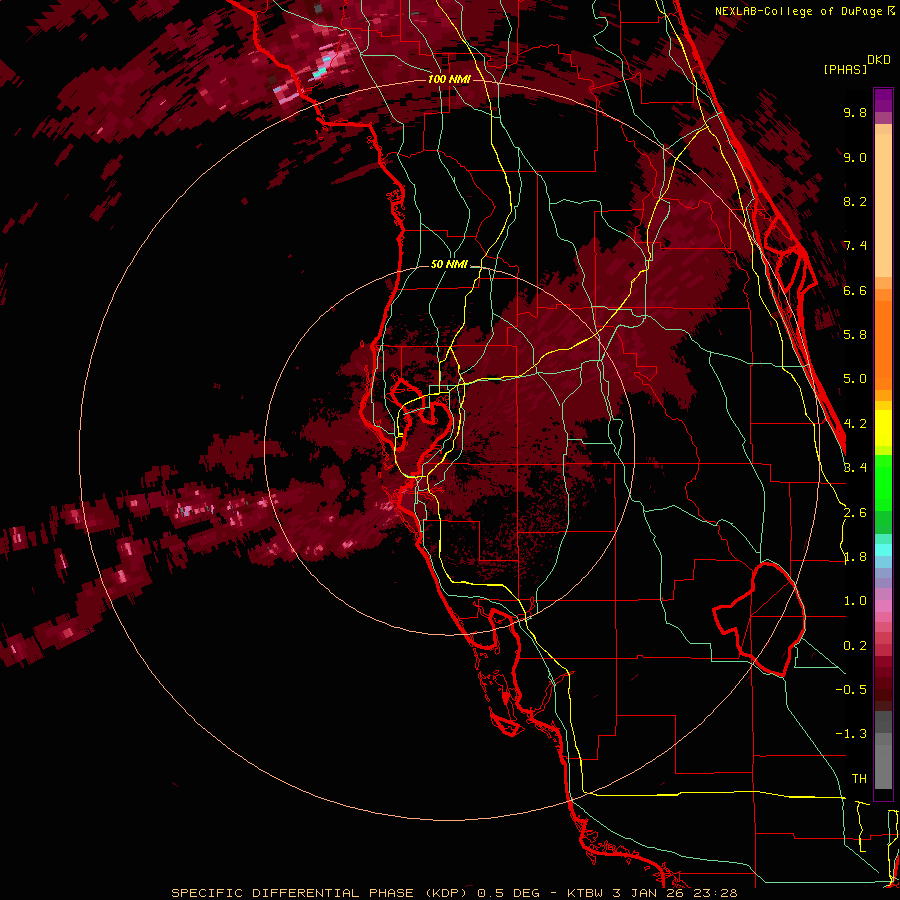900x900 pixels.
Task: Pick the bright green band of the color bar
Action: [883, 482]
